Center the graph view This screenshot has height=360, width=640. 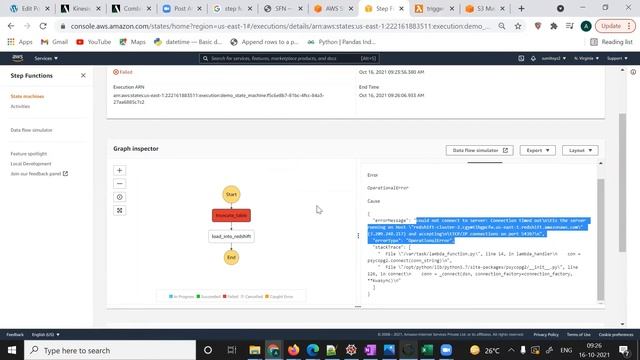[120, 197]
